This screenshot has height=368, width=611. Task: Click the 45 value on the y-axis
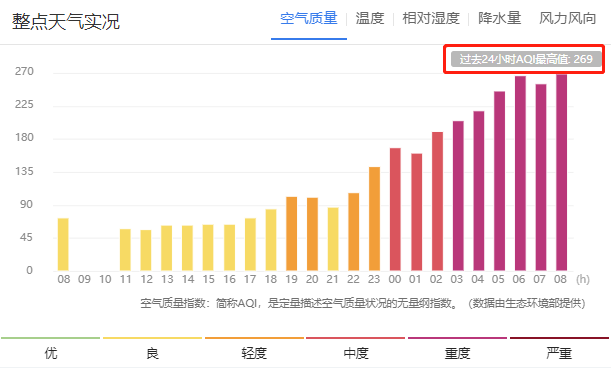tap(26, 237)
